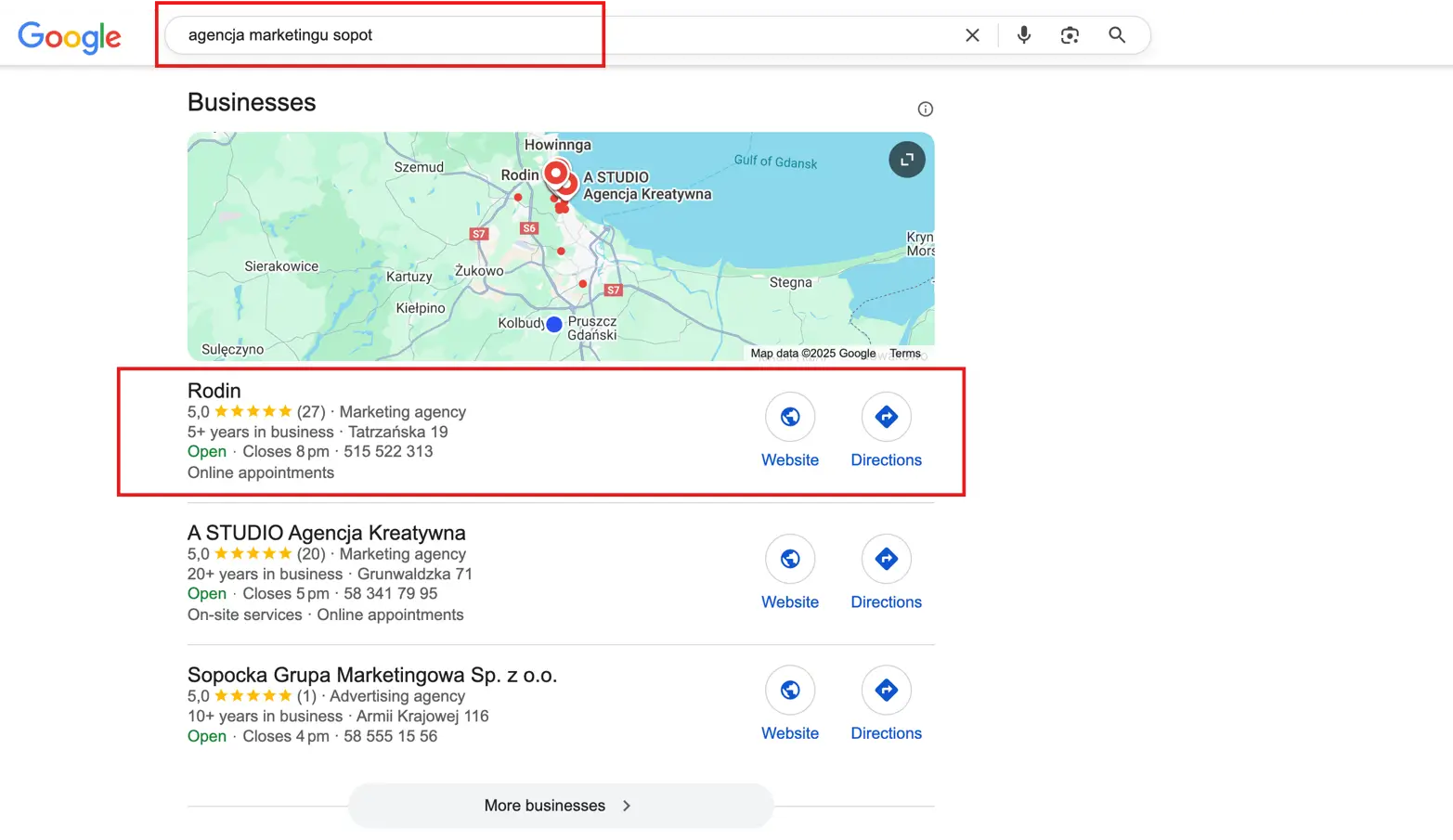Get directions to Sopocka Grupa Marketingowa
The height and width of the screenshot is (840, 1453).
coord(886,691)
